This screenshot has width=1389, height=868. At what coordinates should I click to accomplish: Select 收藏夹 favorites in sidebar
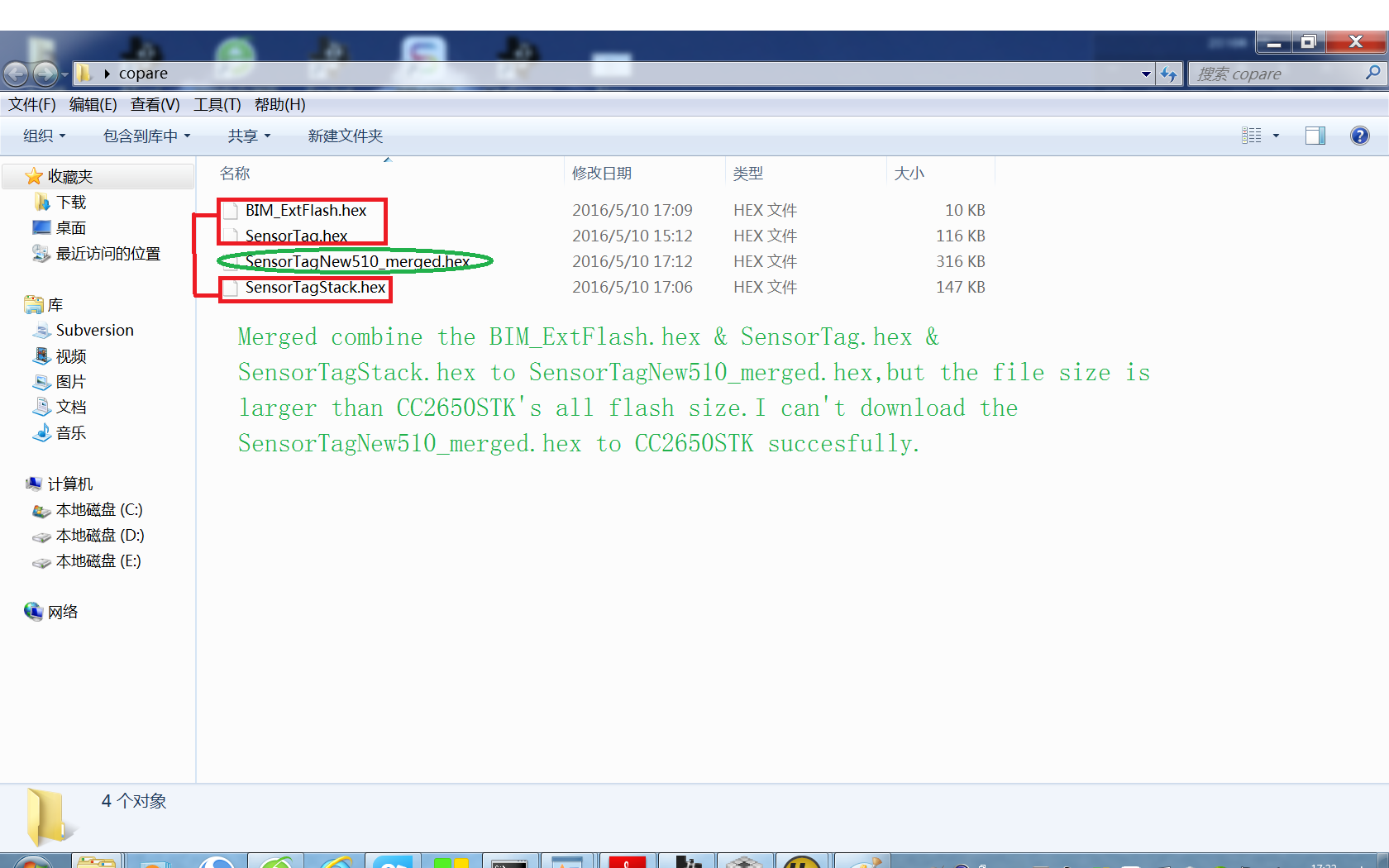pyautogui.click(x=70, y=176)
